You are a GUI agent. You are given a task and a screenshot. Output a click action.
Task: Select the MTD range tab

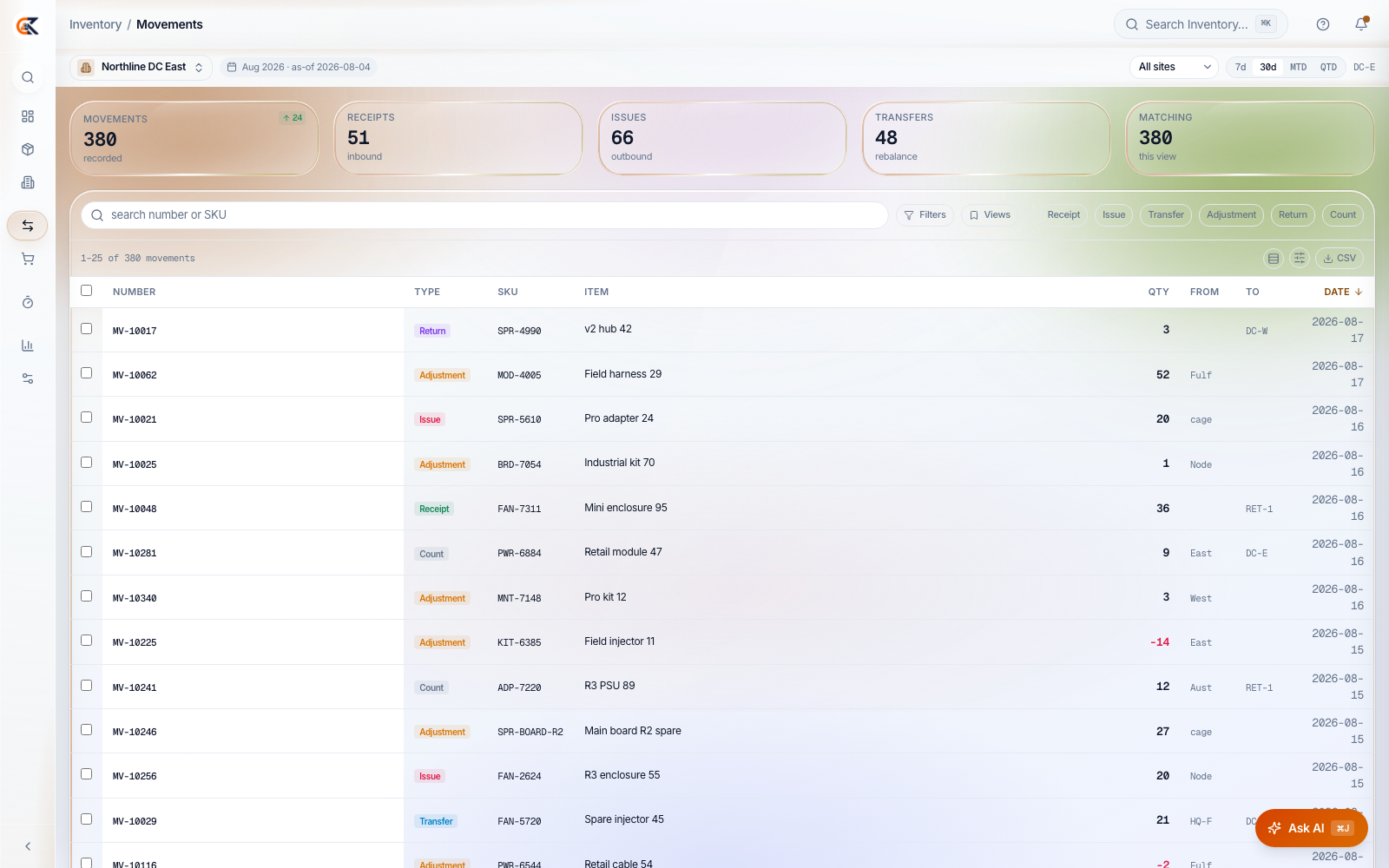coord(1298,67)
